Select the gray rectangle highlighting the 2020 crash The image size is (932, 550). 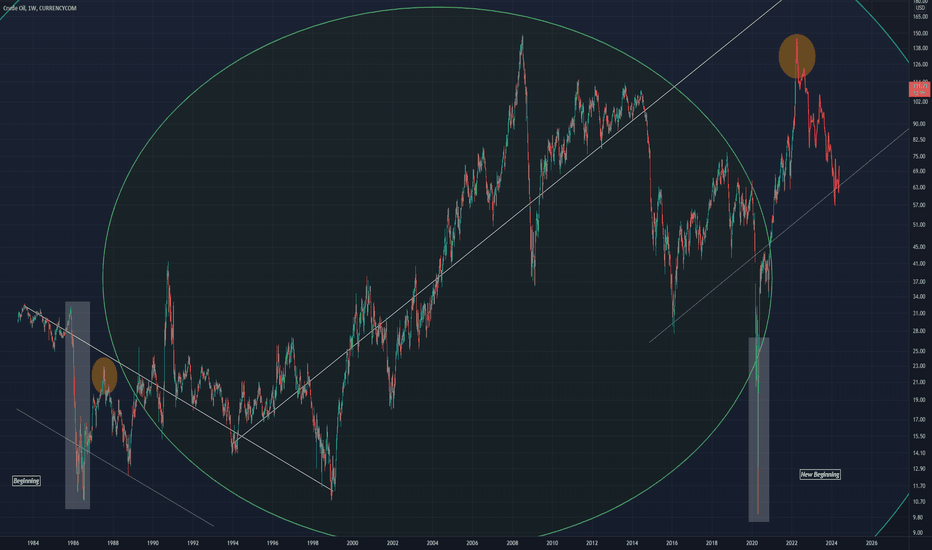(758, 430)
